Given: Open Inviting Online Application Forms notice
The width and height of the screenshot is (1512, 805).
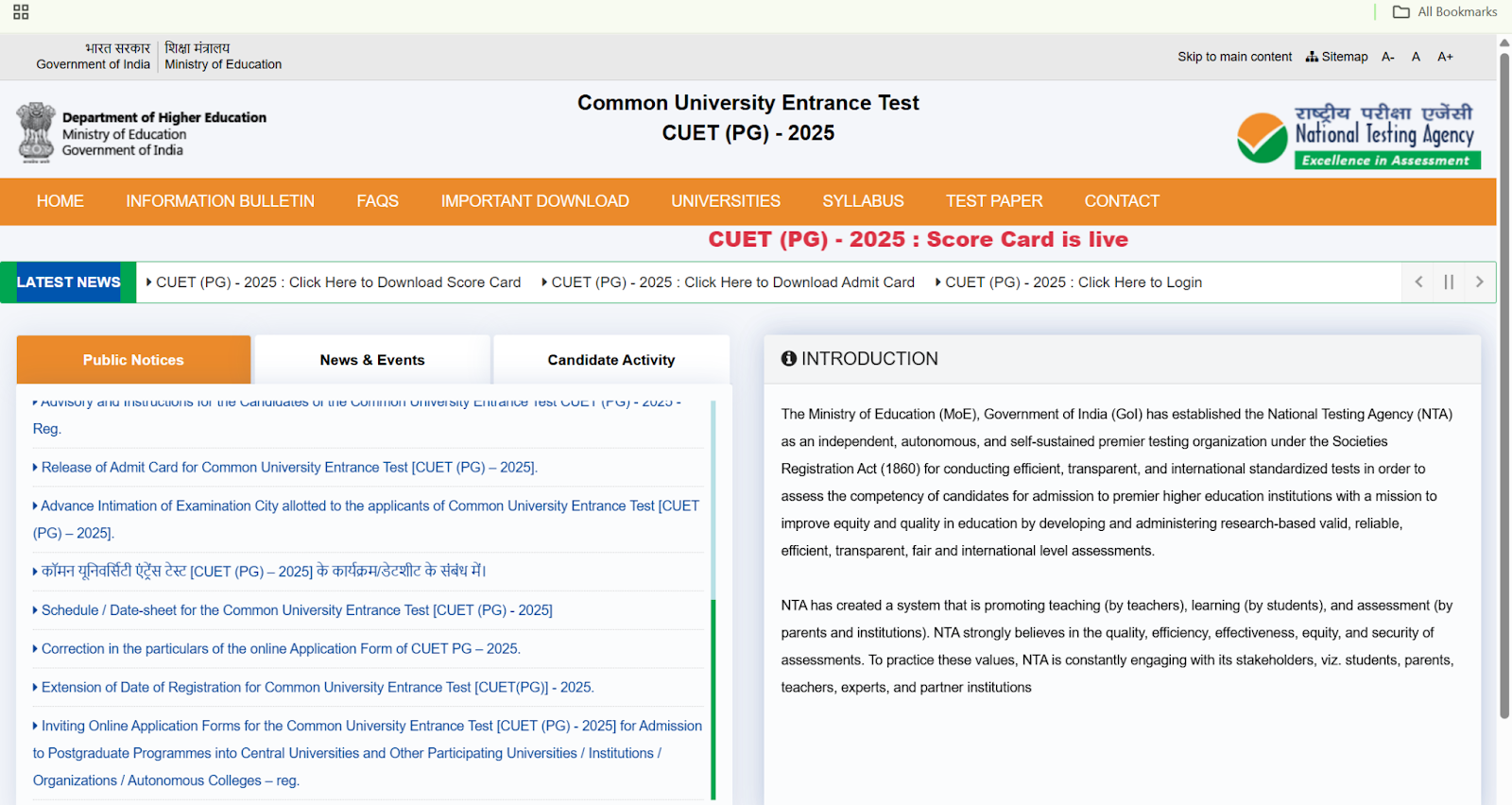Looking at the screenshot, I should 368,753.
